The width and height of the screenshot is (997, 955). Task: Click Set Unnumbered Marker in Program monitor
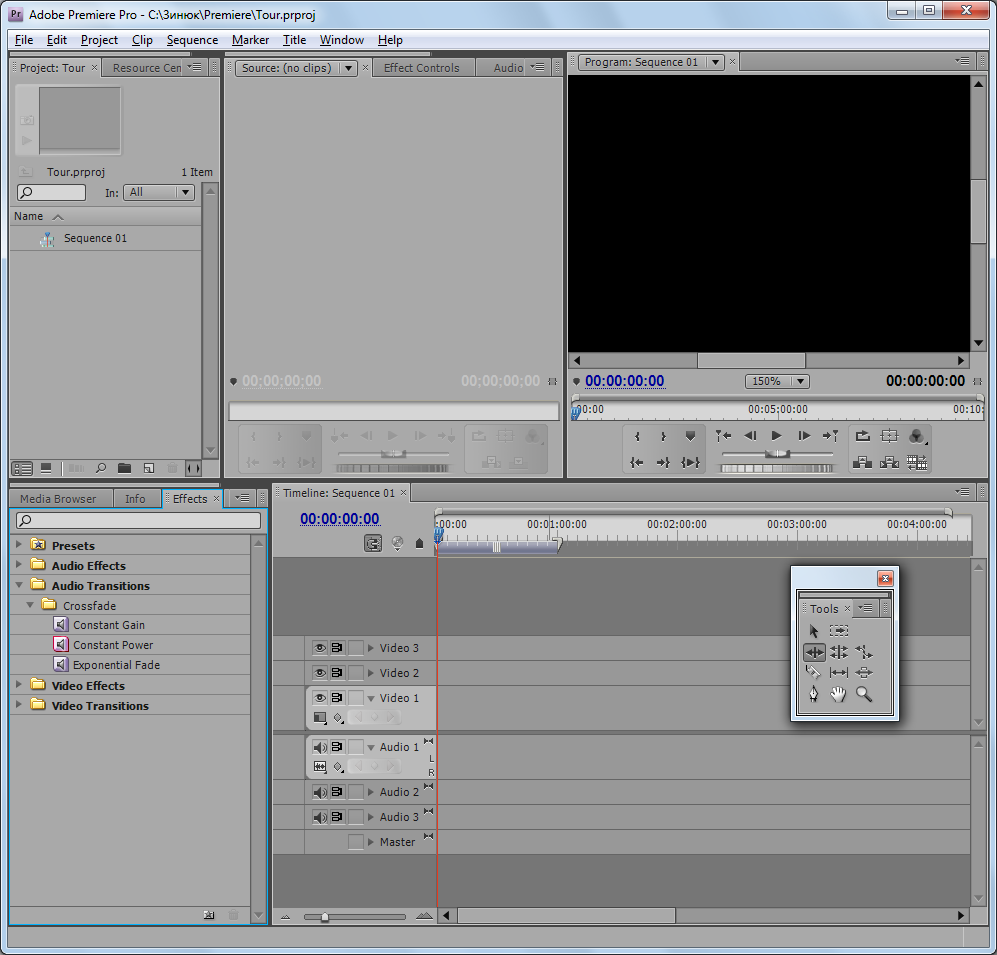691,436
